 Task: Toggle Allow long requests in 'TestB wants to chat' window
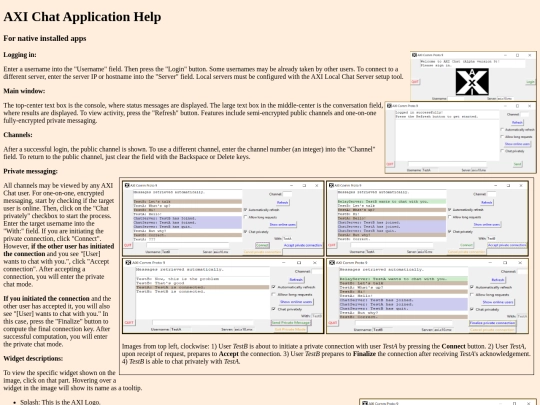tap(449, 217)
